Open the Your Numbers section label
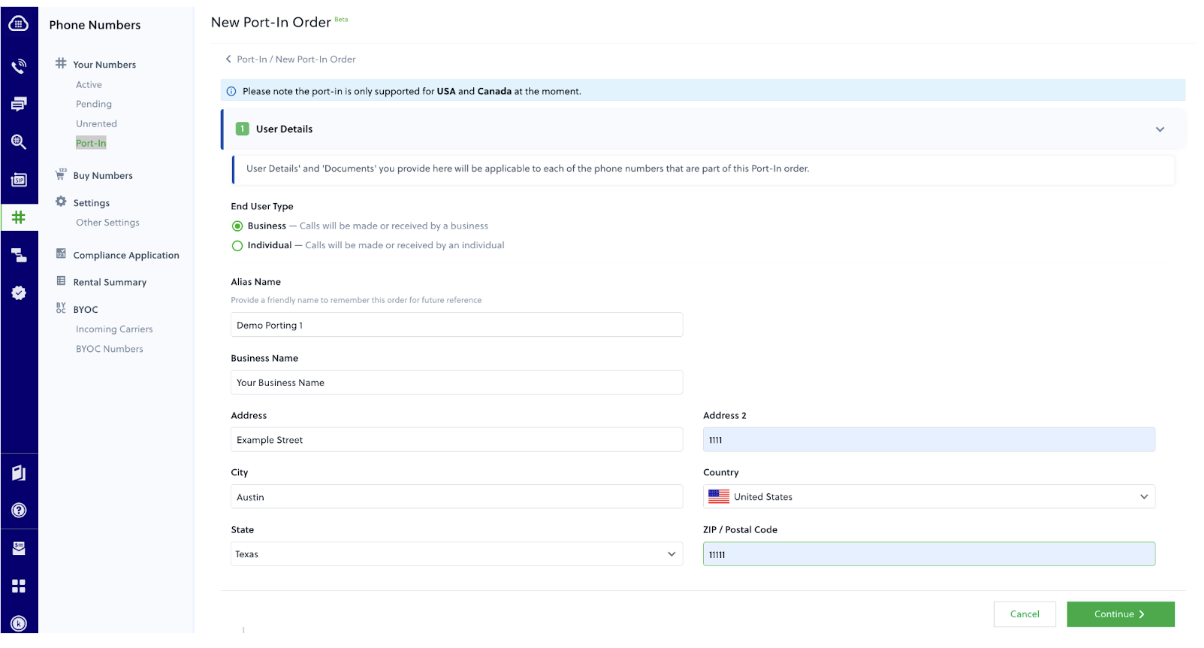The width and height of the screenshot is (1204, 648). click(104, 65)
